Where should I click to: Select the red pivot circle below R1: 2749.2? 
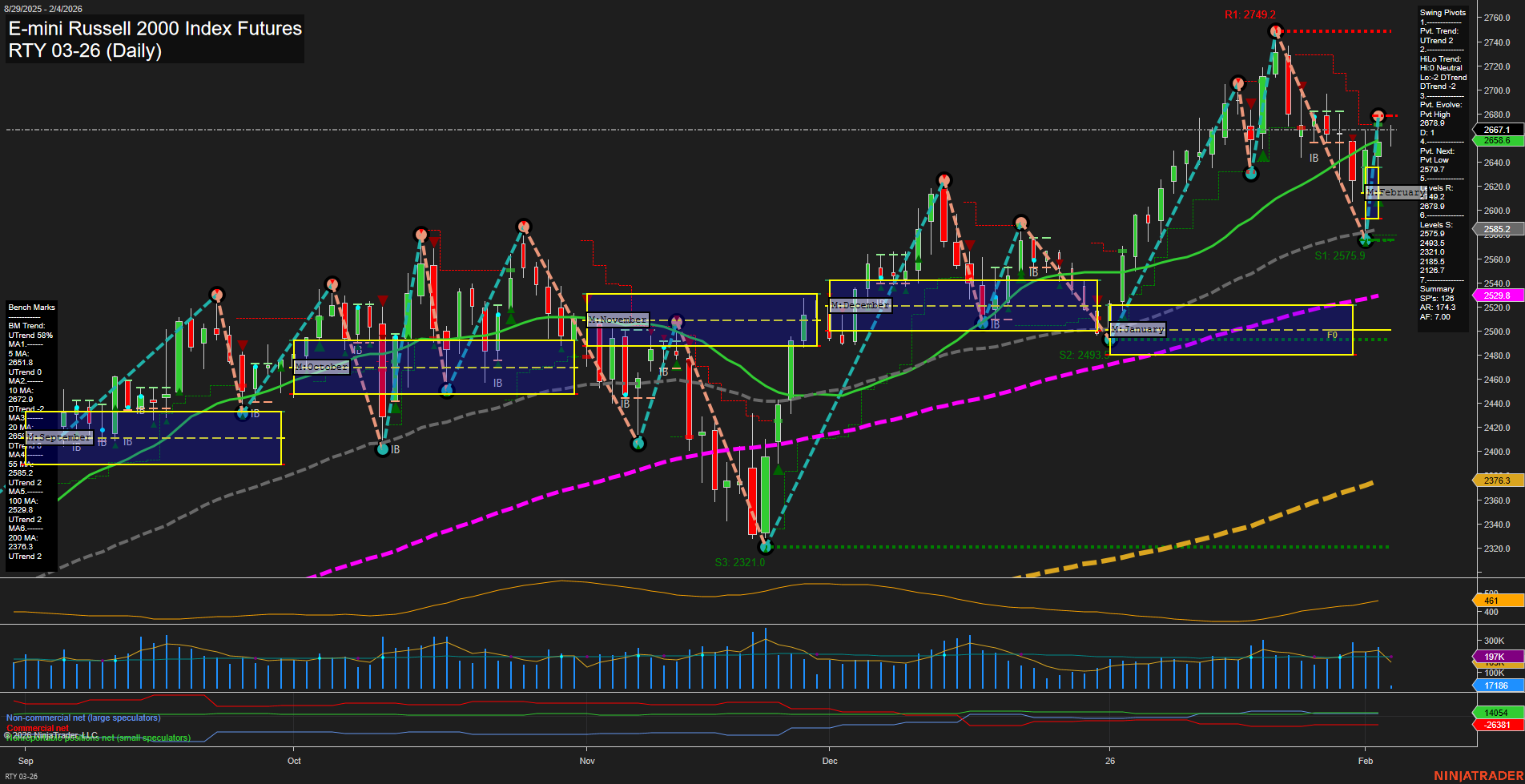click(1275, 31)
